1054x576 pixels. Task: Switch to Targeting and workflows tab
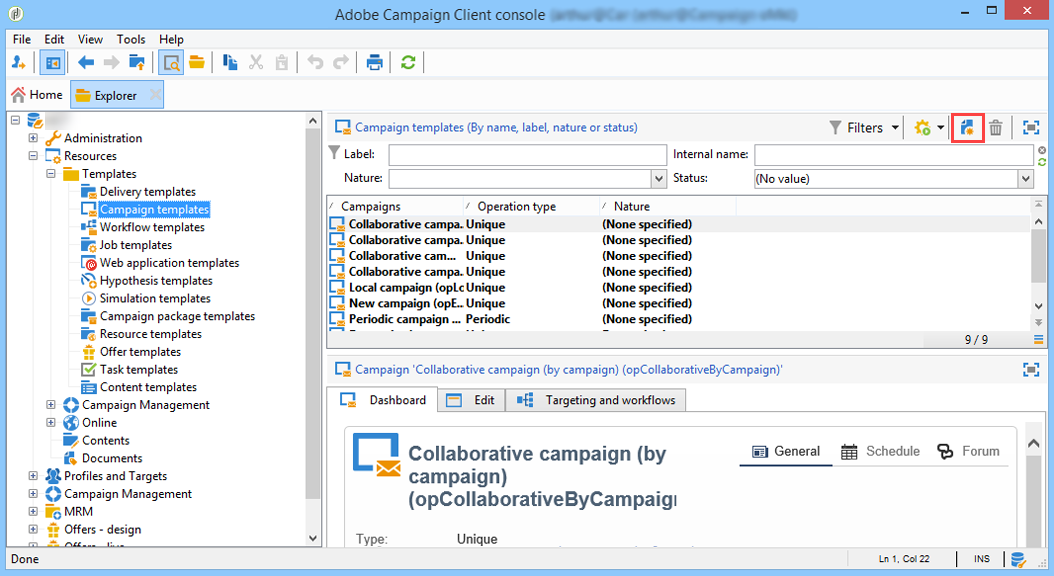point(596,400)
